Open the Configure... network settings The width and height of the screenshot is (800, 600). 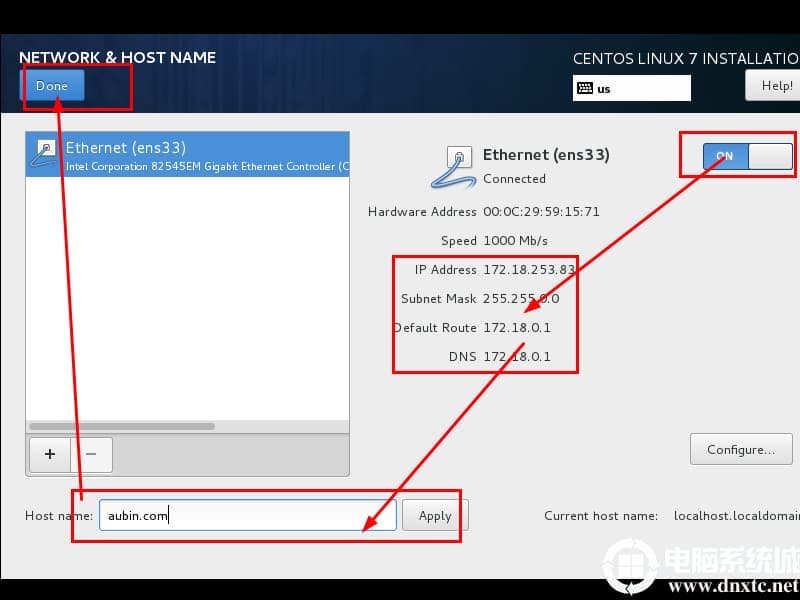pyautogui.click(x=741, y=449)
